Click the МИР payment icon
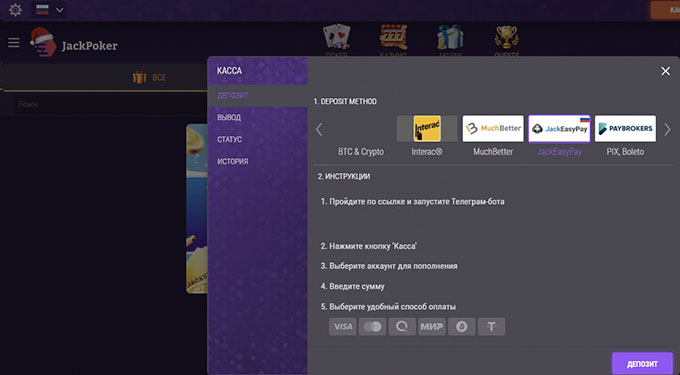This screenshot has height=375, width=680. [x=432, y=326]
